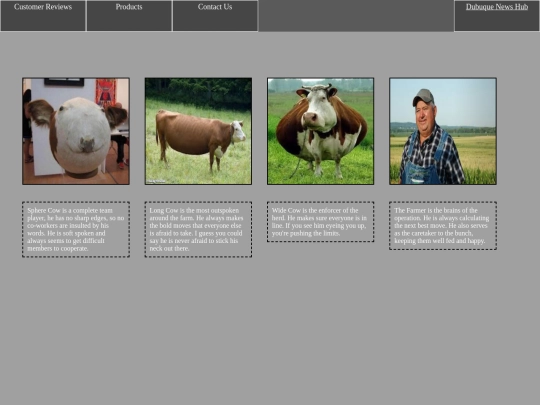Open the Contact Us nav tab

(x=215, y=15)
